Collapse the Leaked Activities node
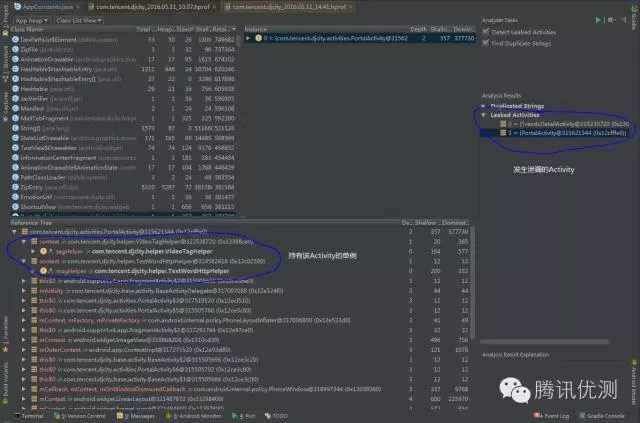640x423 pixels. (484, 115)
